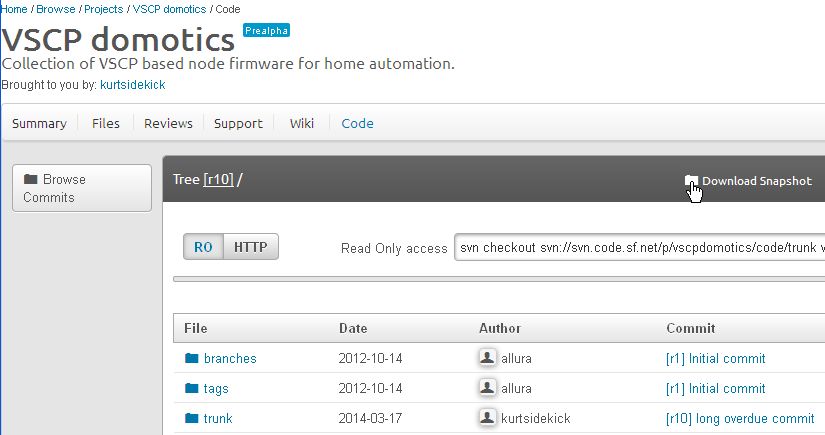Viewport: 825px width, 435px height.
Task: Click the trunk folder icon
Action: (x=192, y=418)
